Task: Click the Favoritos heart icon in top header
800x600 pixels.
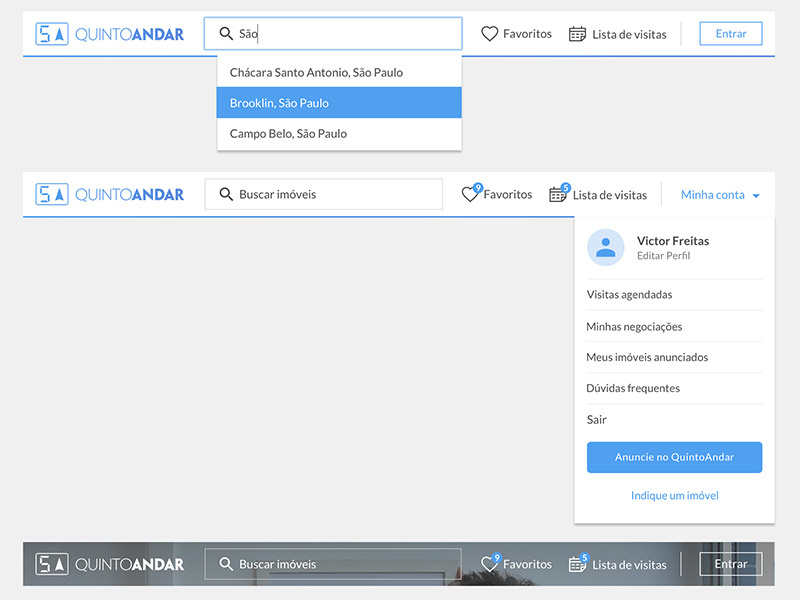Action: coord(490,33)
